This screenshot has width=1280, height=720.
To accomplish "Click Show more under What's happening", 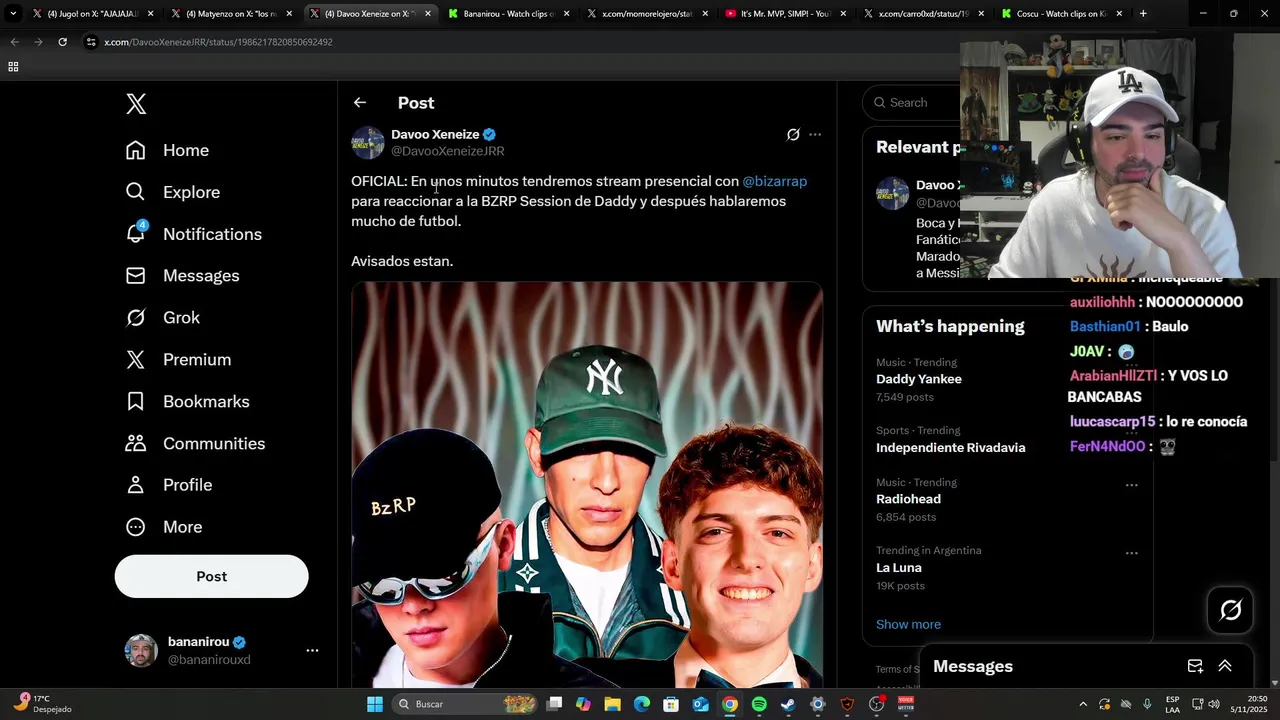I will click(908, 624).
